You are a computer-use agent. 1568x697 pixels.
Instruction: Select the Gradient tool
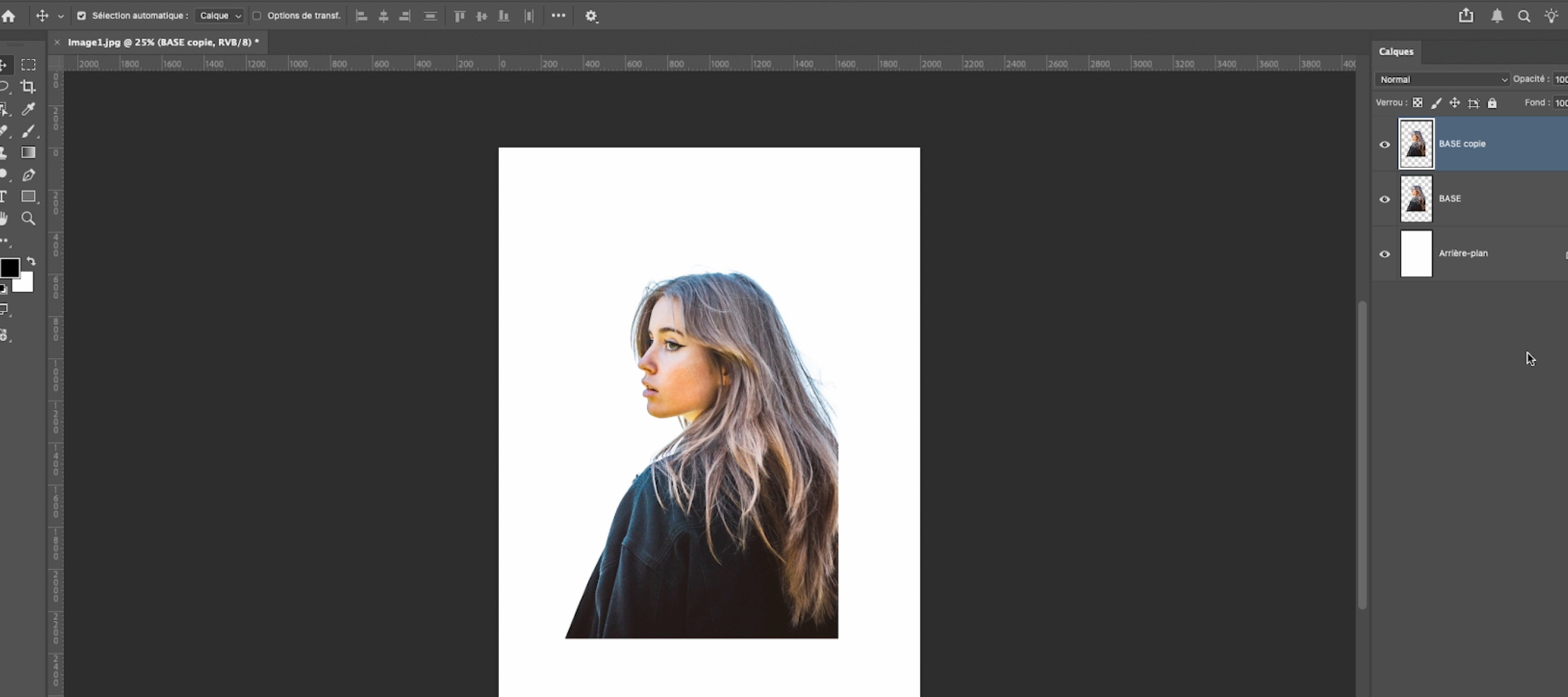point(28,153)
